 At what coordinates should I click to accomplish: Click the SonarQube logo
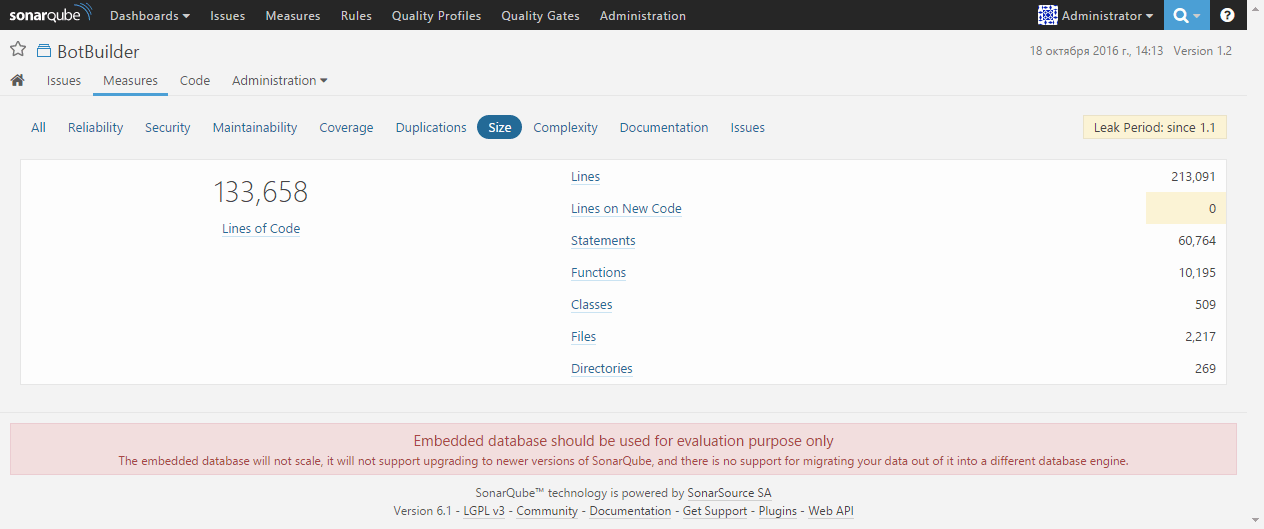pos(50,15)
